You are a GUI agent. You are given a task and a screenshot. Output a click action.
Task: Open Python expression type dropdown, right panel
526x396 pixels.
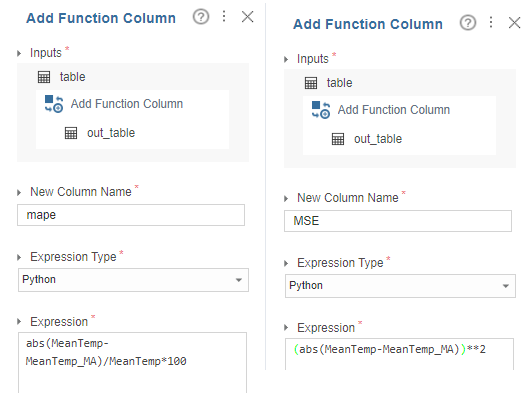[x=400, y=286]
